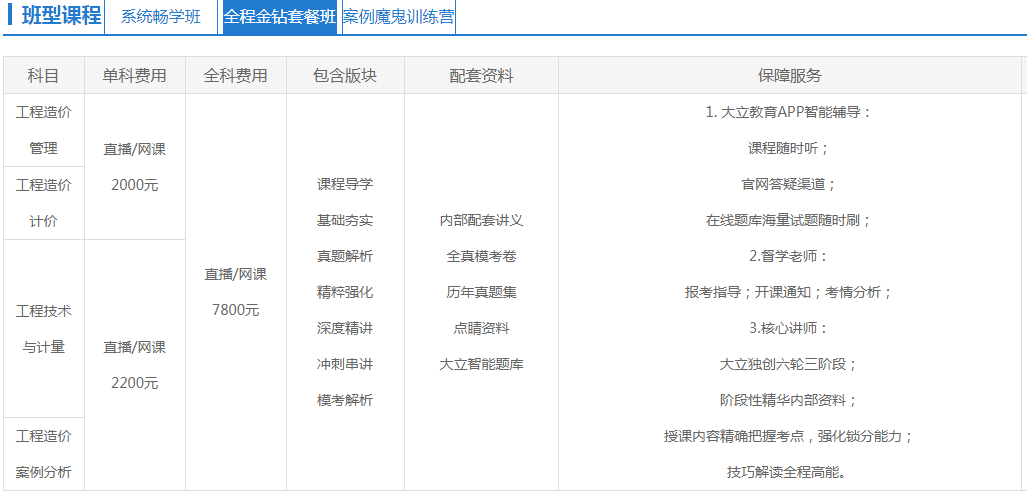This screenshot has height=495, width=1027.
Task: Open the 案例魔鬼训练营 tab
Action: 398,17
